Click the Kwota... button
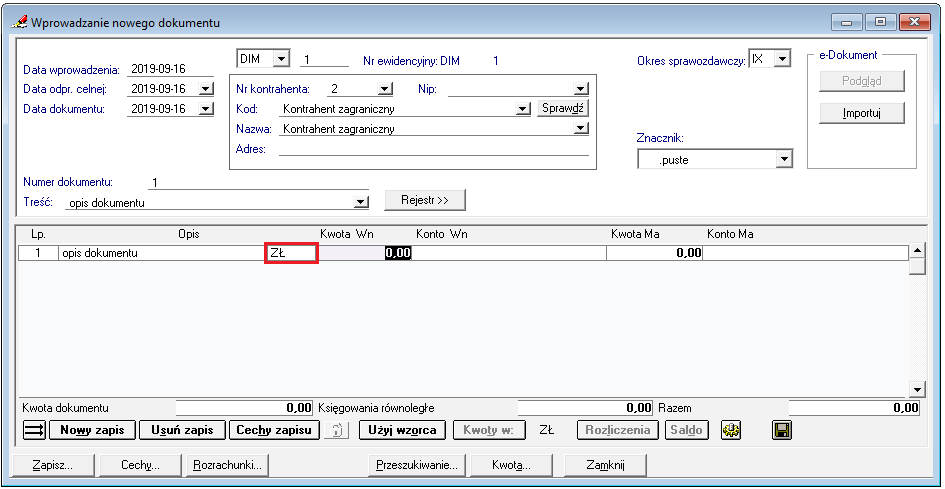Screen dimensions: 945x489 [511, 465]
